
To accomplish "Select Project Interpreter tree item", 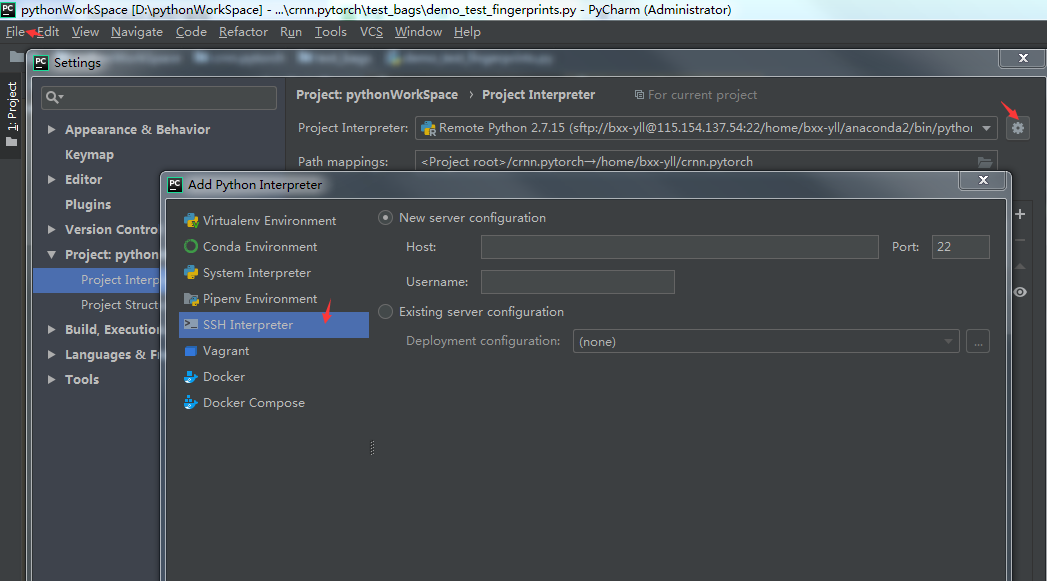I will click(97, 280).
